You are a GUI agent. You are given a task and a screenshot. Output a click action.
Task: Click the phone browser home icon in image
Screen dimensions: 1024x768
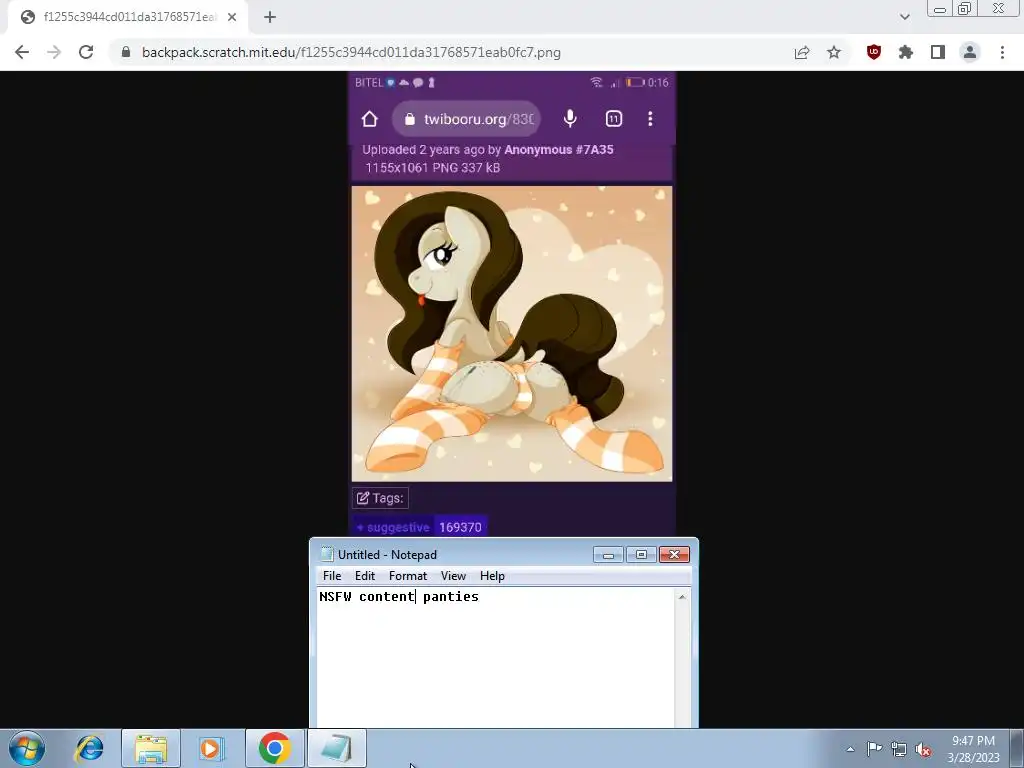[x=370, y=119]
